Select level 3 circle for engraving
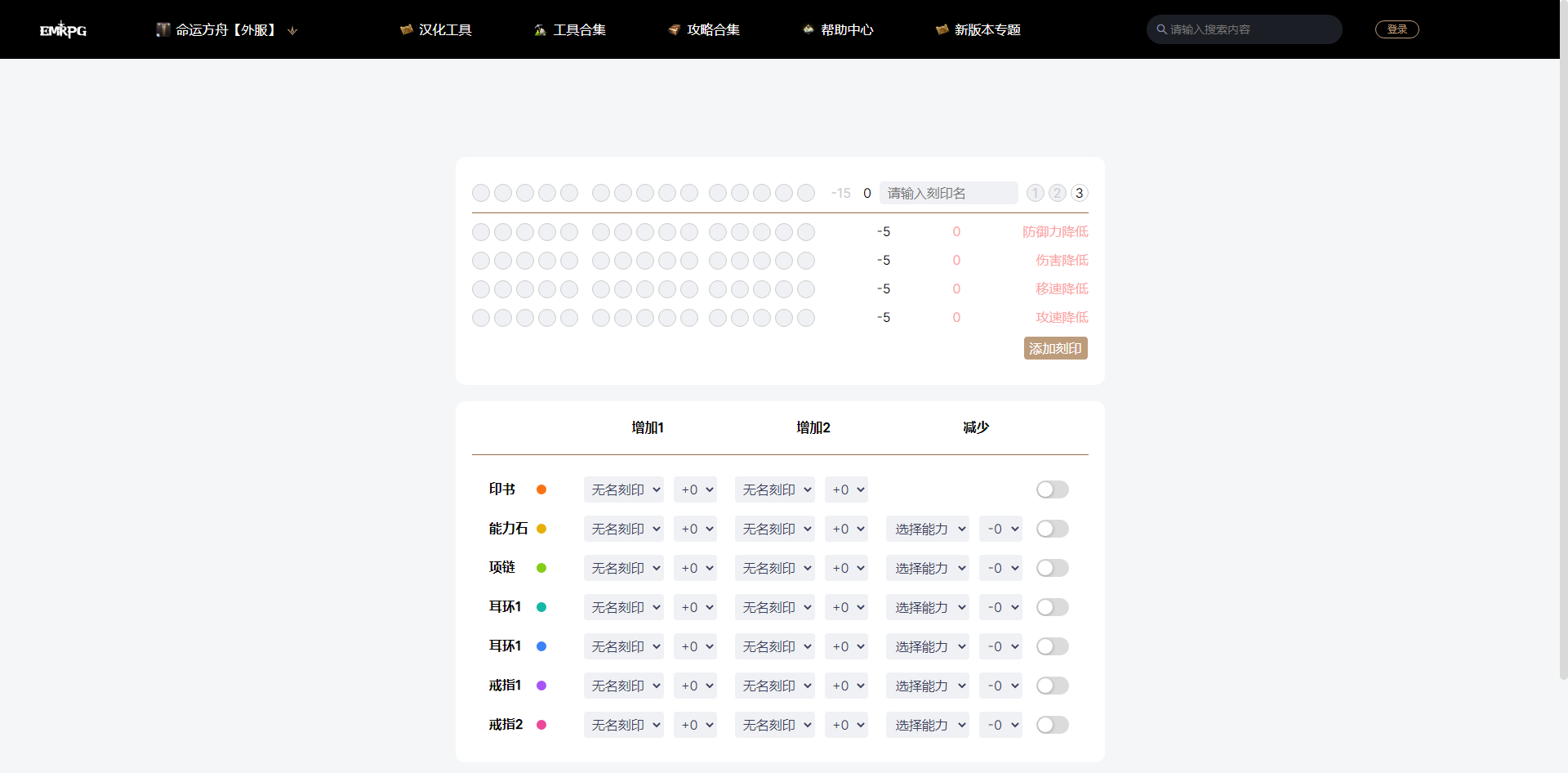The height and width of the screenshot is (773, 1568). [x=1080, y=193]
